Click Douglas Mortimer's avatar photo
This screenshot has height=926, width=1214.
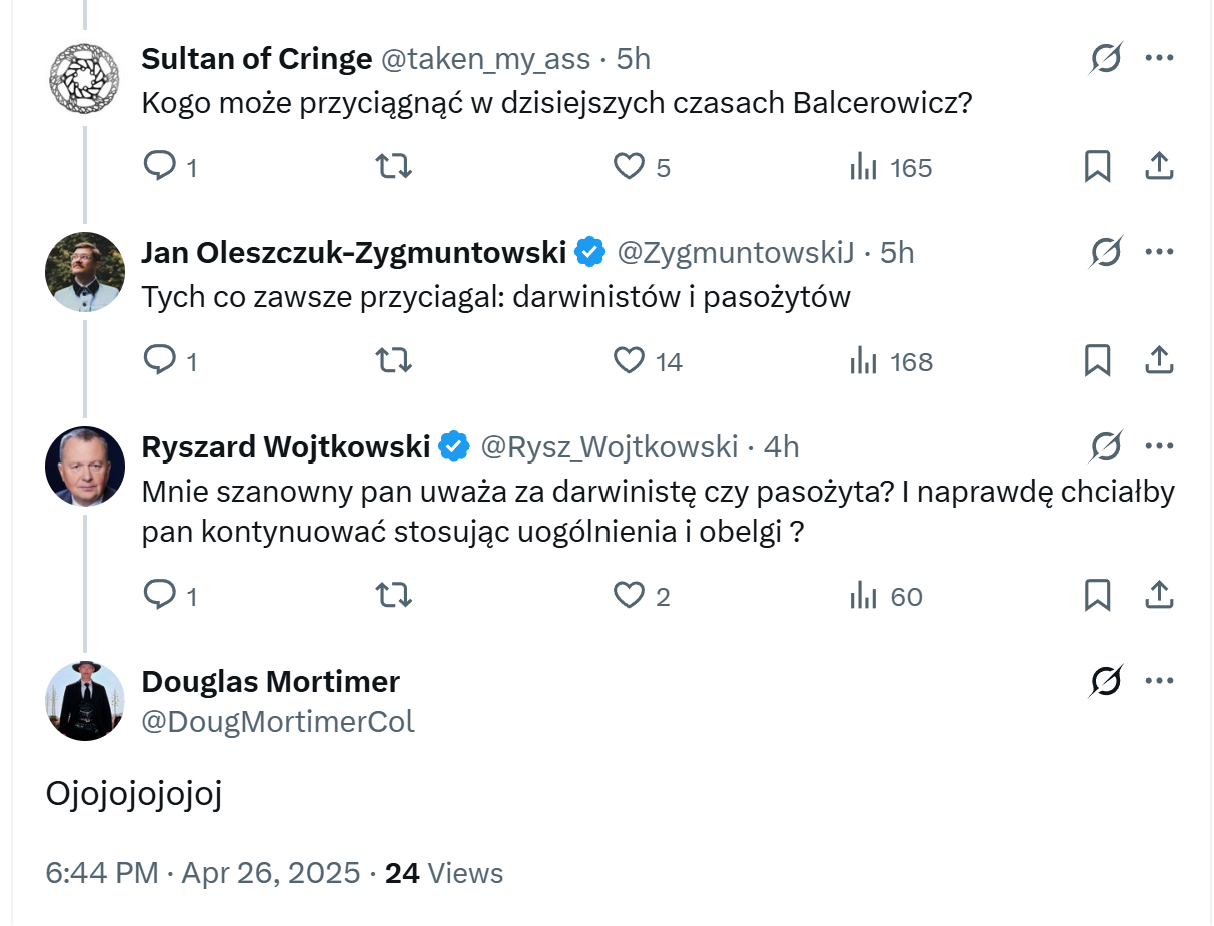click(85, 701)
